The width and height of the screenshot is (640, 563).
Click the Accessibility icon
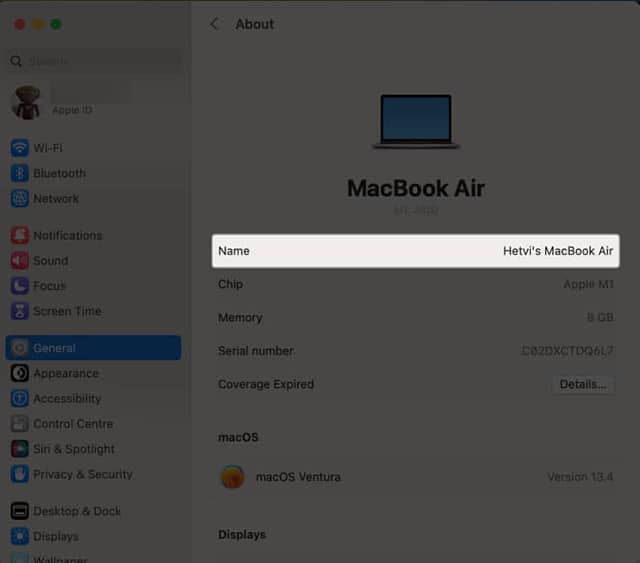tap(20, 398)
